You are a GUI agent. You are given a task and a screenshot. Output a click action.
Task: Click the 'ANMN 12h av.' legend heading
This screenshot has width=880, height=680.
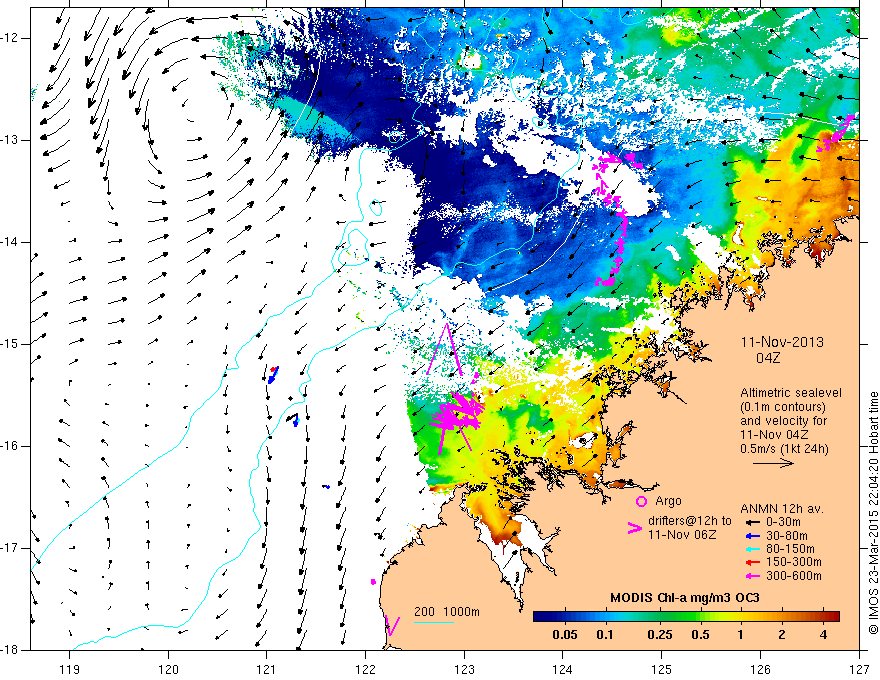pyautogui.click(x=782, y=509)
